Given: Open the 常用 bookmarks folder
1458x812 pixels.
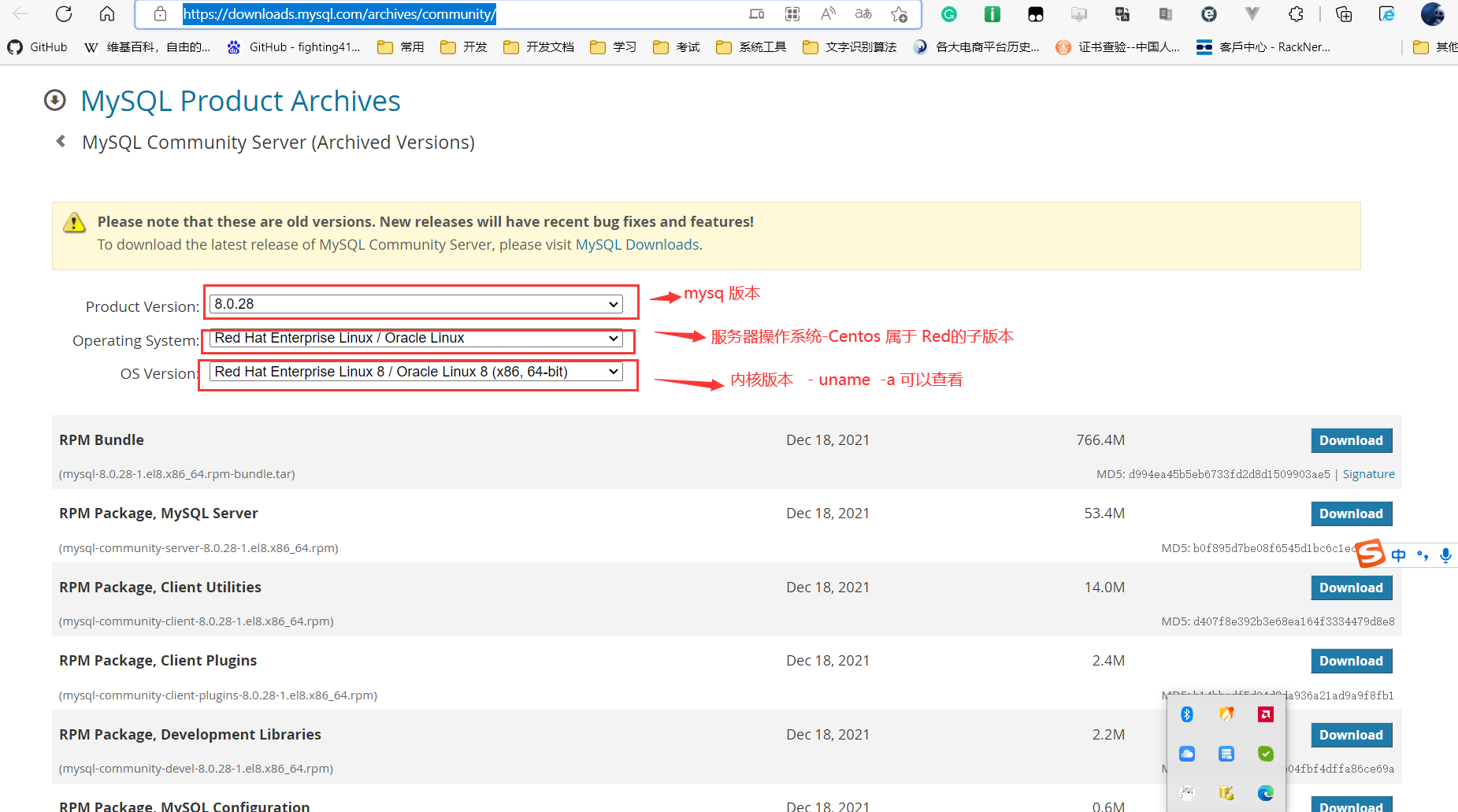Looking at the screenshot, I should pyautogui.click(x=401, y=47).
